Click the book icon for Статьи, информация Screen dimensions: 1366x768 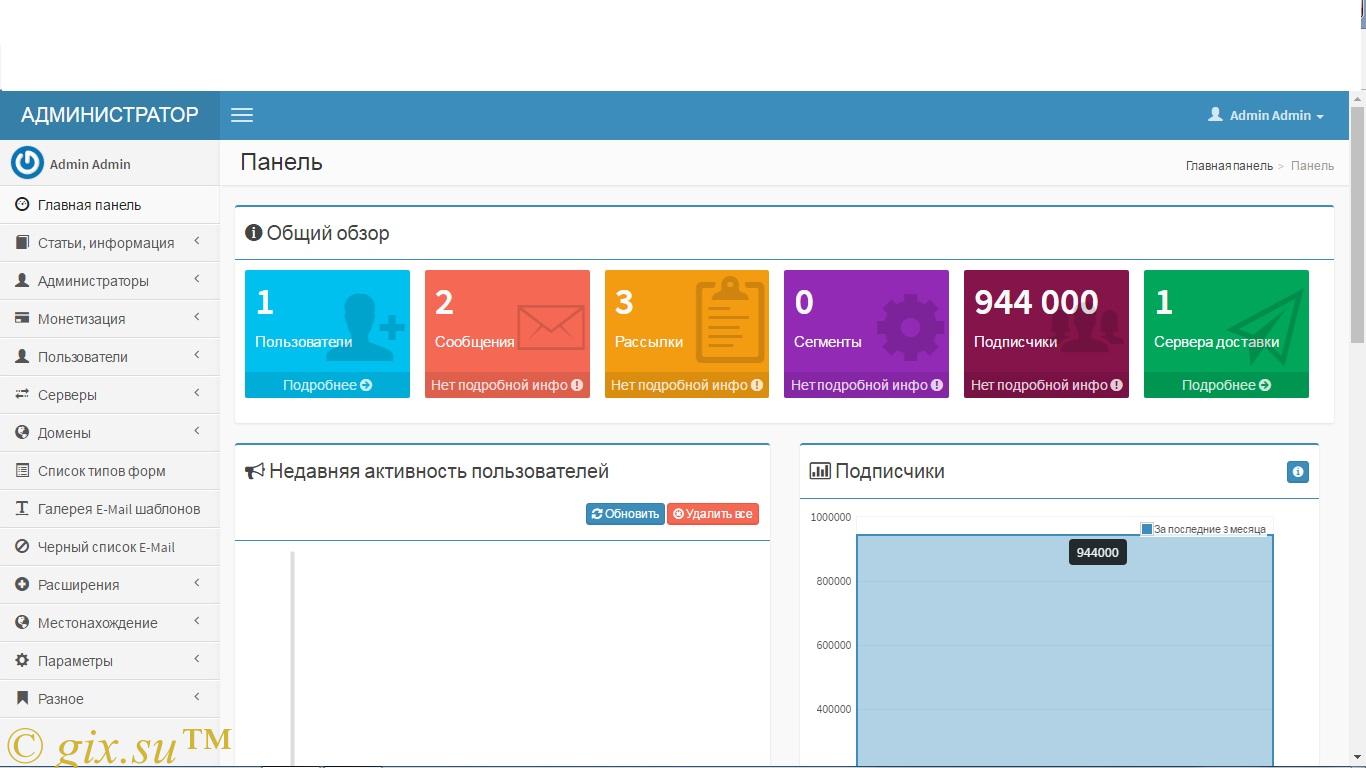pos(22,242)
